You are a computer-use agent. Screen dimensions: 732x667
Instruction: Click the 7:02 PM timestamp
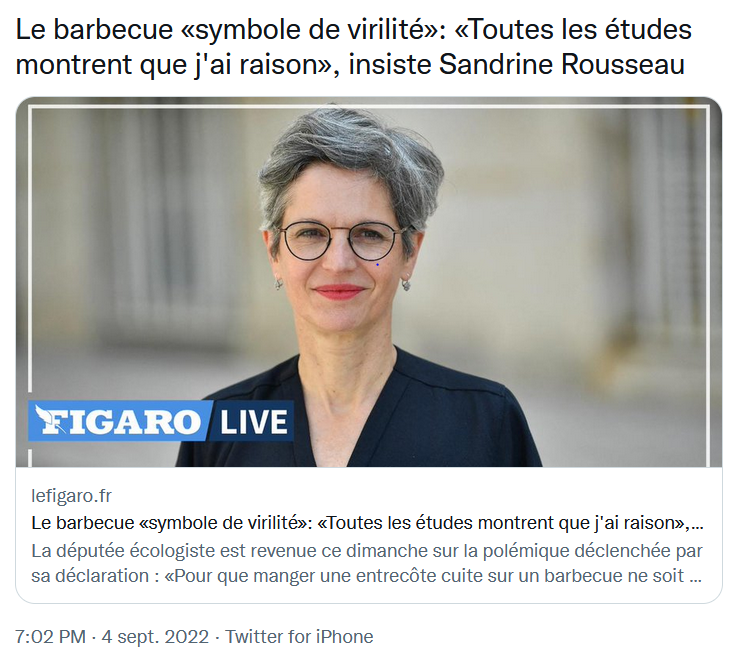(50, 637)
